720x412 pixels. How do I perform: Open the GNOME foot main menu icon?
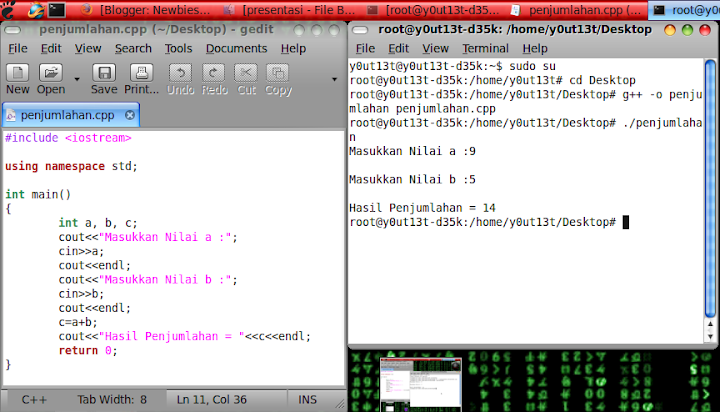9,10
